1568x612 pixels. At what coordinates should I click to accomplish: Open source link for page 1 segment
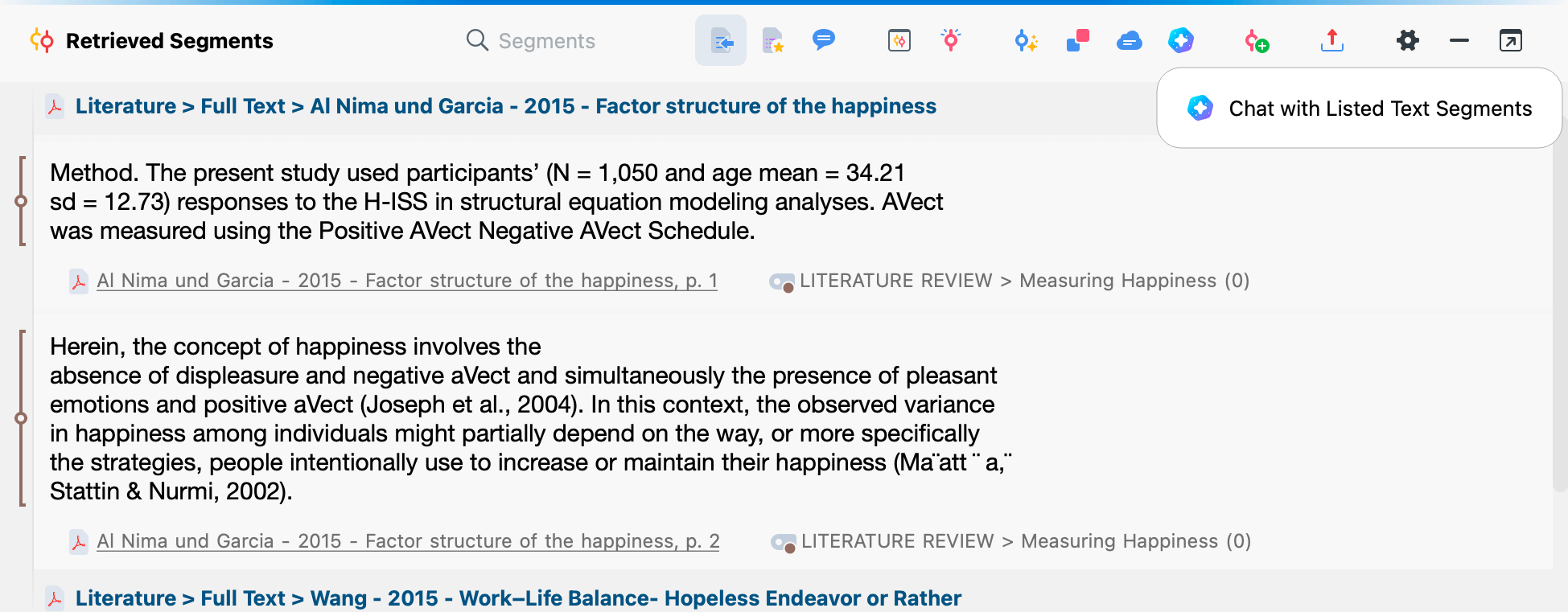point(406,281)
